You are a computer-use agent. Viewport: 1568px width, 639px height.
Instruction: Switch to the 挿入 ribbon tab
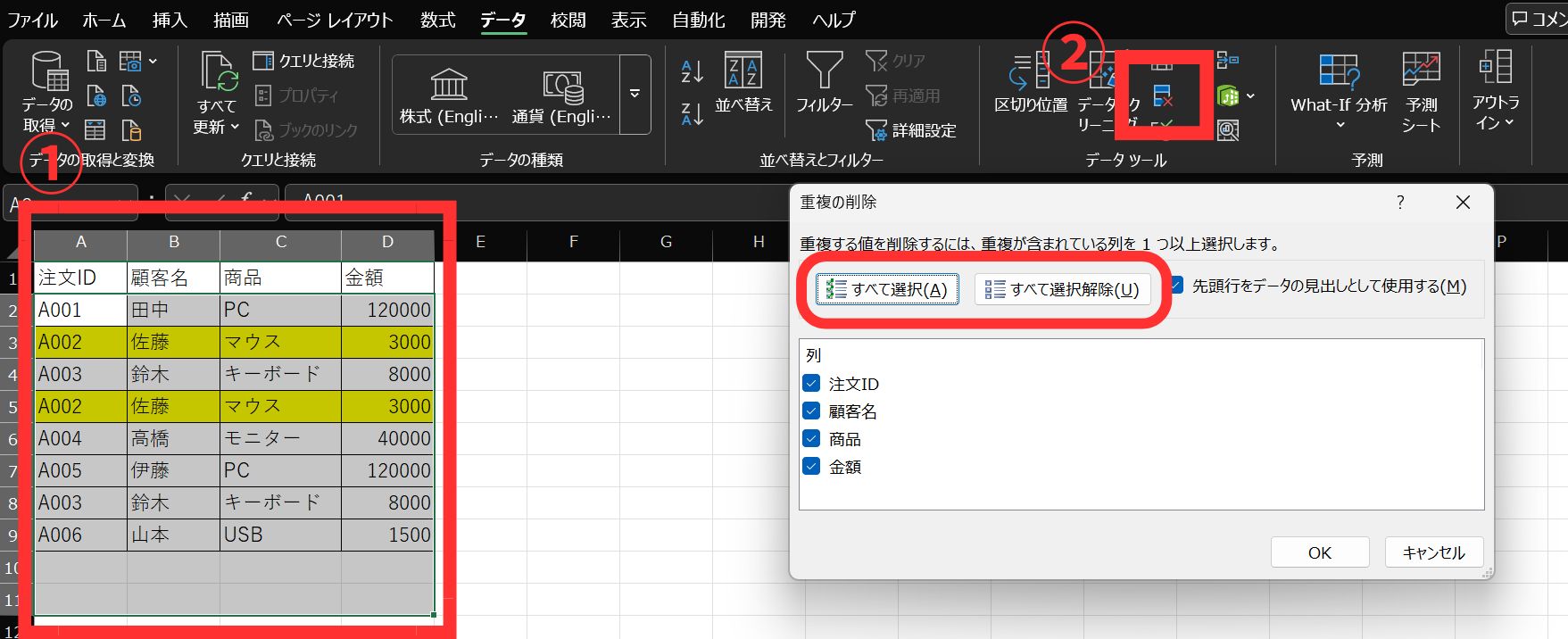(x=170, y=20)
